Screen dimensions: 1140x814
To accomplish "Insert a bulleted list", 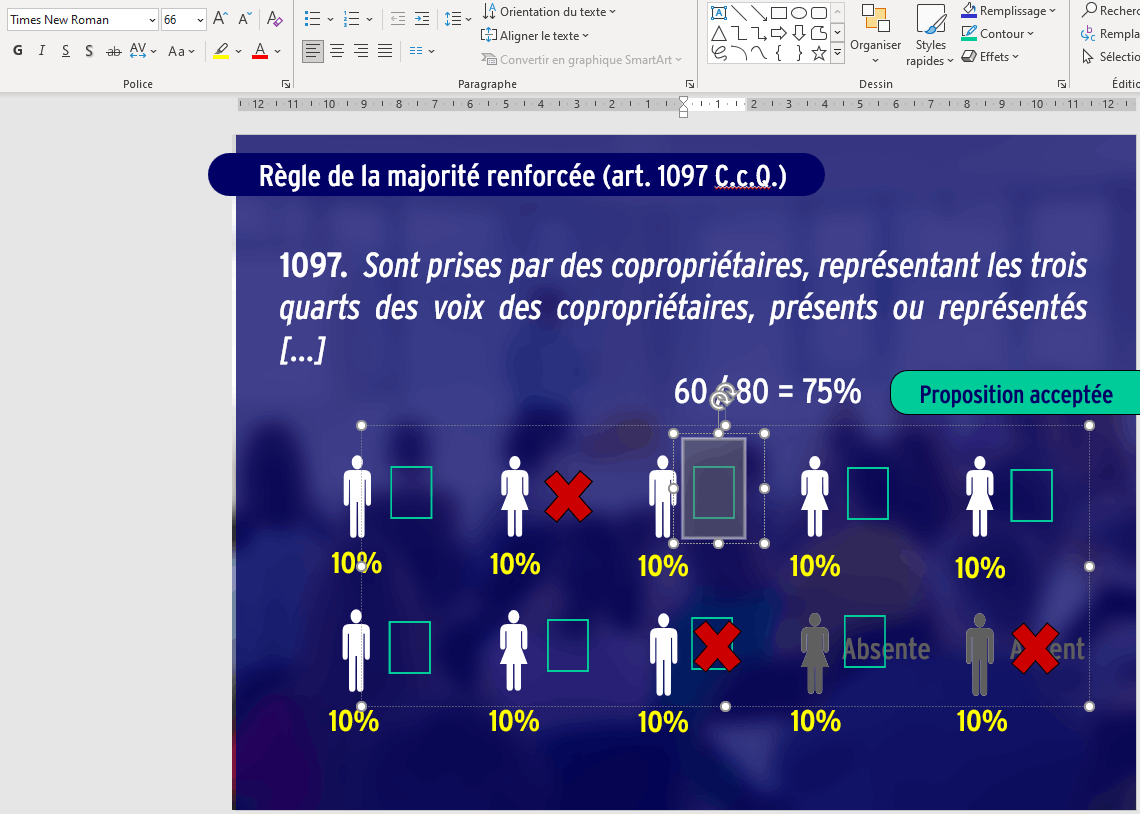I will click(x=313, y=19).
